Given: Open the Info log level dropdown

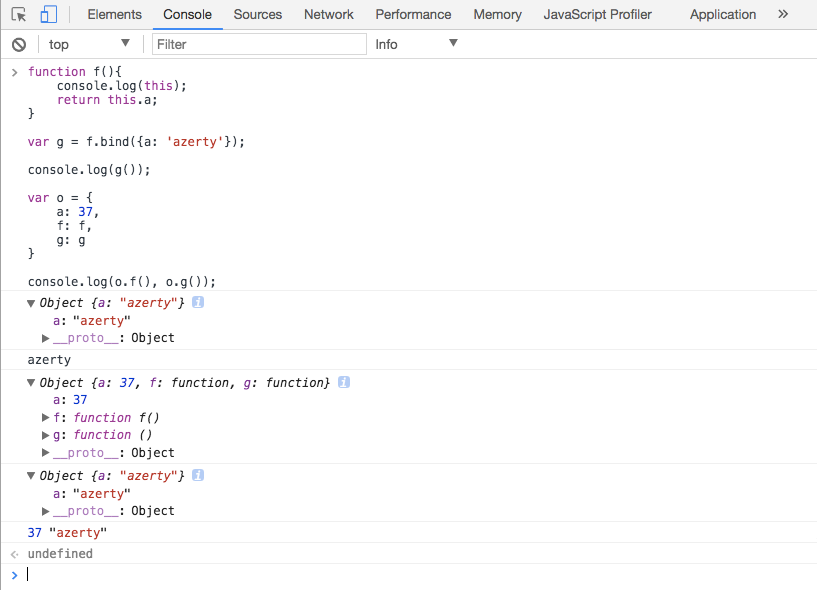Looking at the screenshot, I should (x=415, y=44).
